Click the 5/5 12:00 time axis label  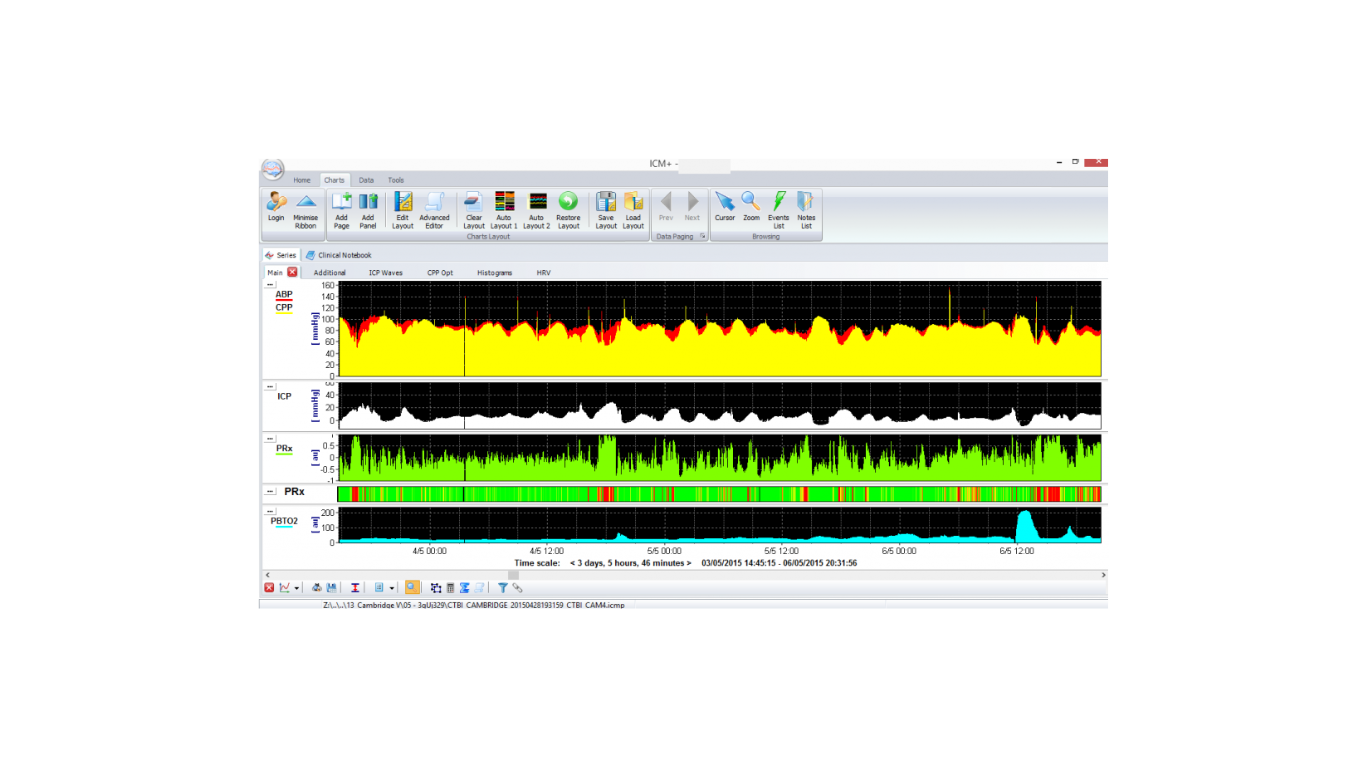click(781, 550)
